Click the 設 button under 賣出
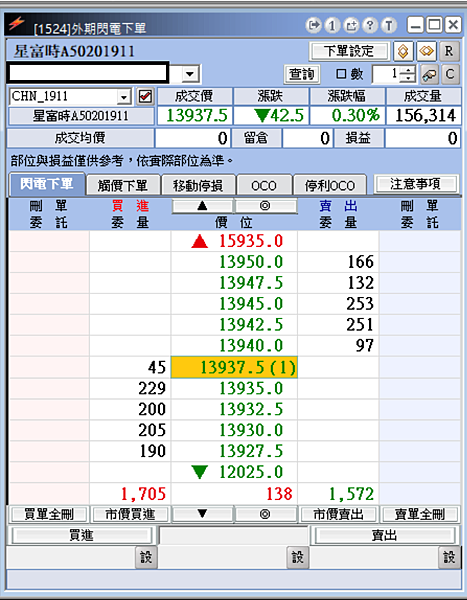467x600 pixels. (449, 557)
